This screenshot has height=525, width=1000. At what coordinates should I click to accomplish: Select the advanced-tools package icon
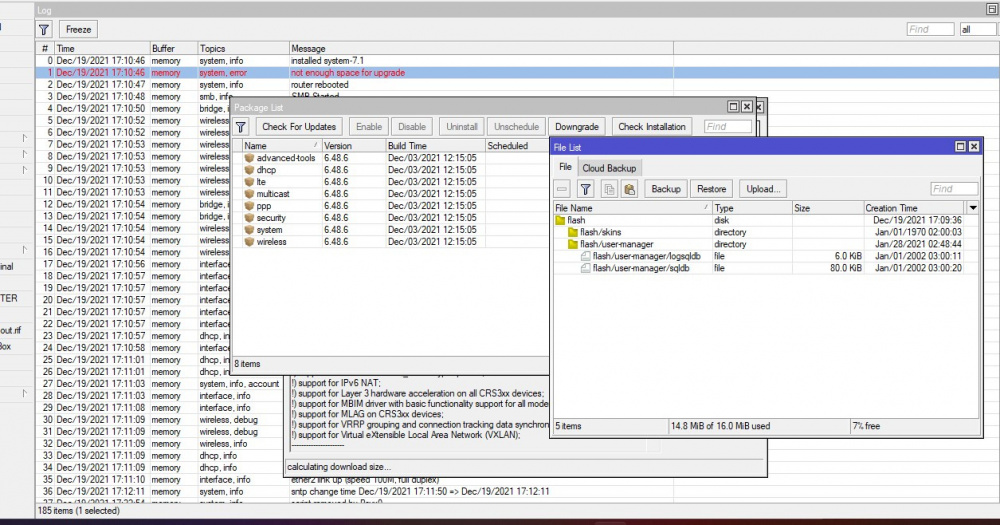pyautogui.click(x=249, y=158)
